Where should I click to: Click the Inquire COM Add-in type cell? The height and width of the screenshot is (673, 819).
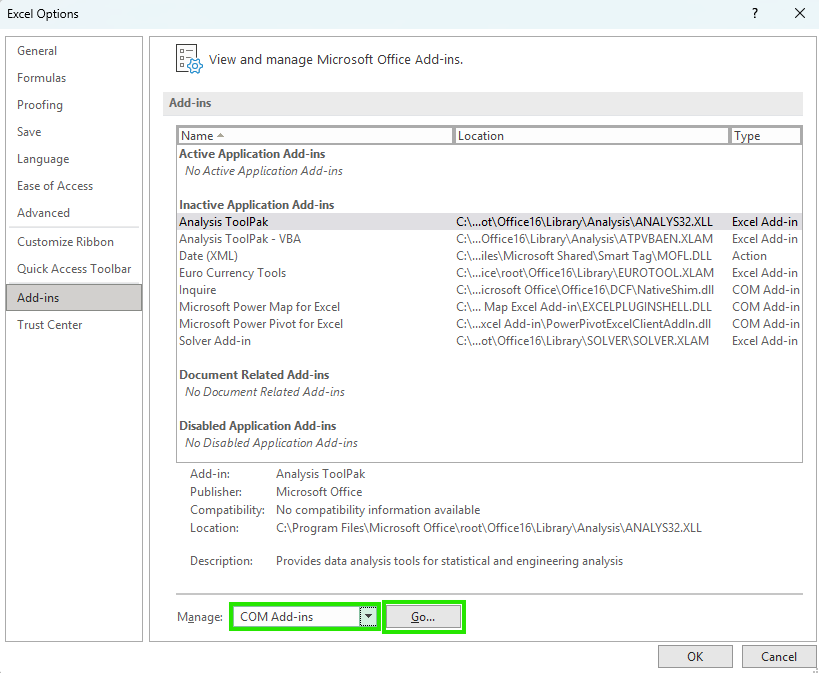point(765,290)
